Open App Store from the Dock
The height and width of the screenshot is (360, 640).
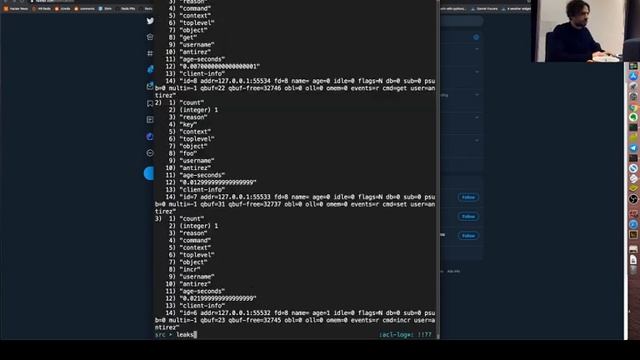click(633, 76)
